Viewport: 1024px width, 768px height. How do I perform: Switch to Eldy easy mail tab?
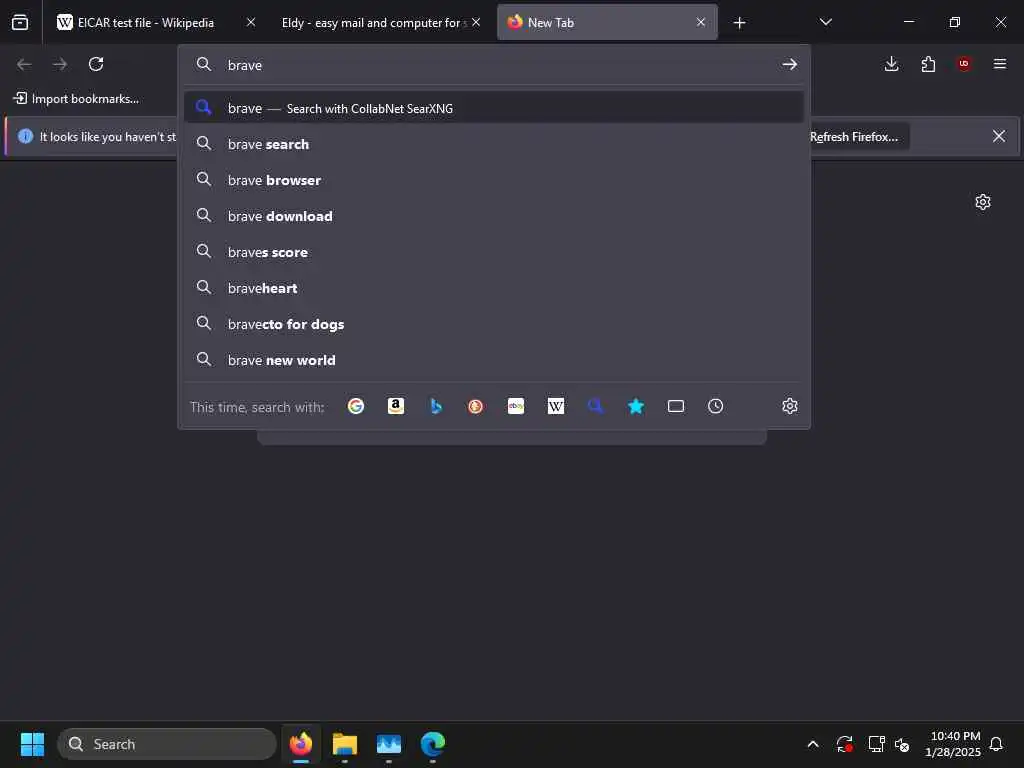[381, 22]
